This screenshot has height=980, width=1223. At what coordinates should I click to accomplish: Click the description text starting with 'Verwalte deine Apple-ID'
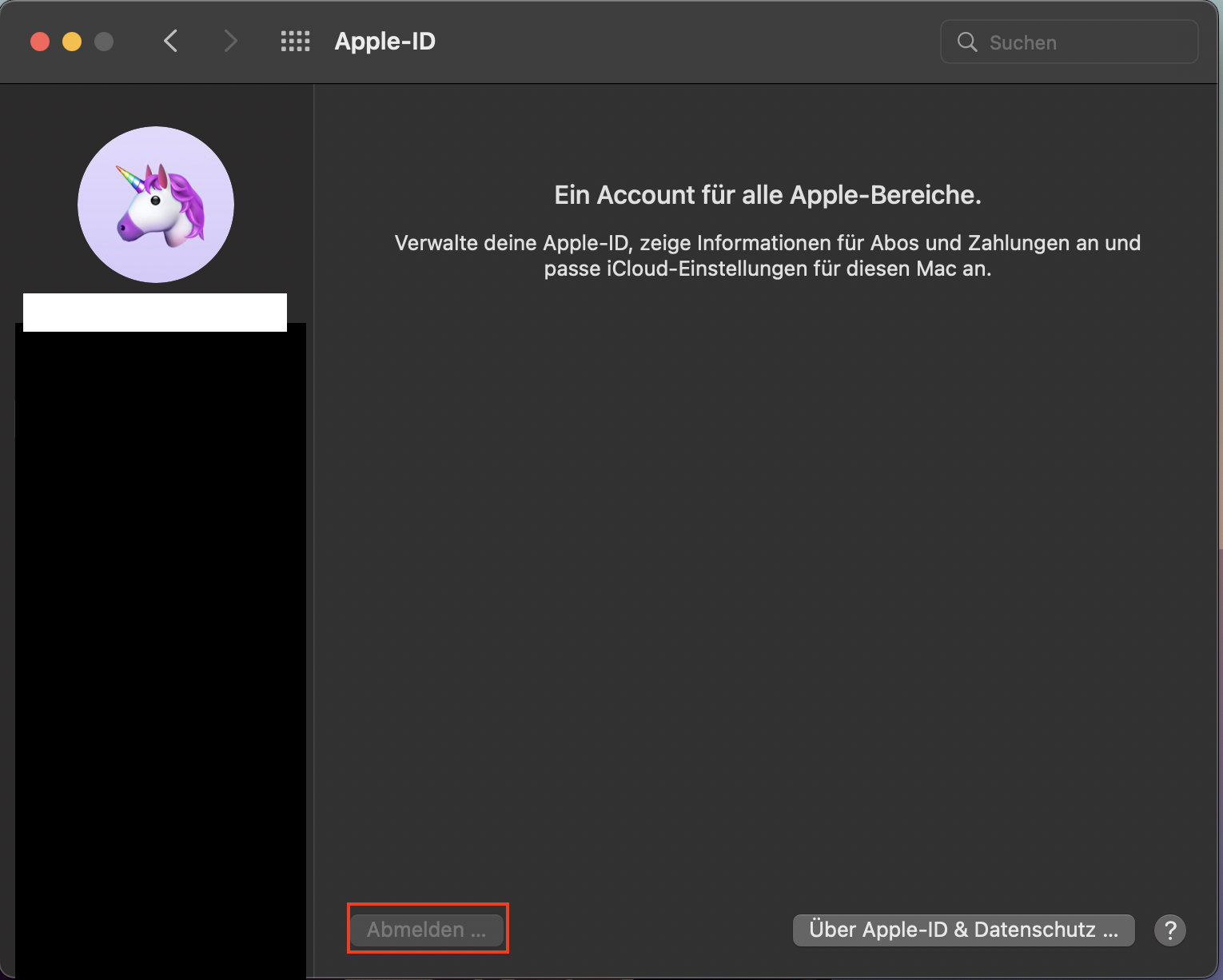pos(767,256)
